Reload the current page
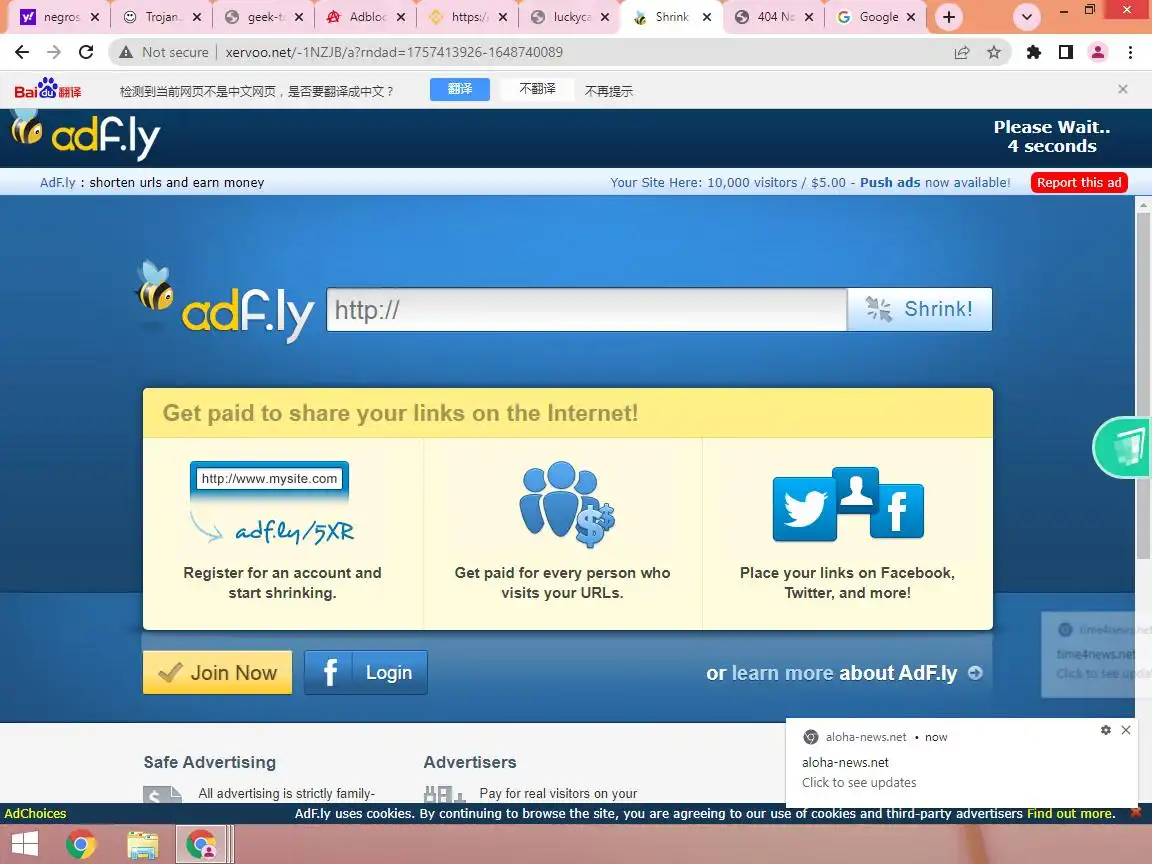 pos(86,52)
